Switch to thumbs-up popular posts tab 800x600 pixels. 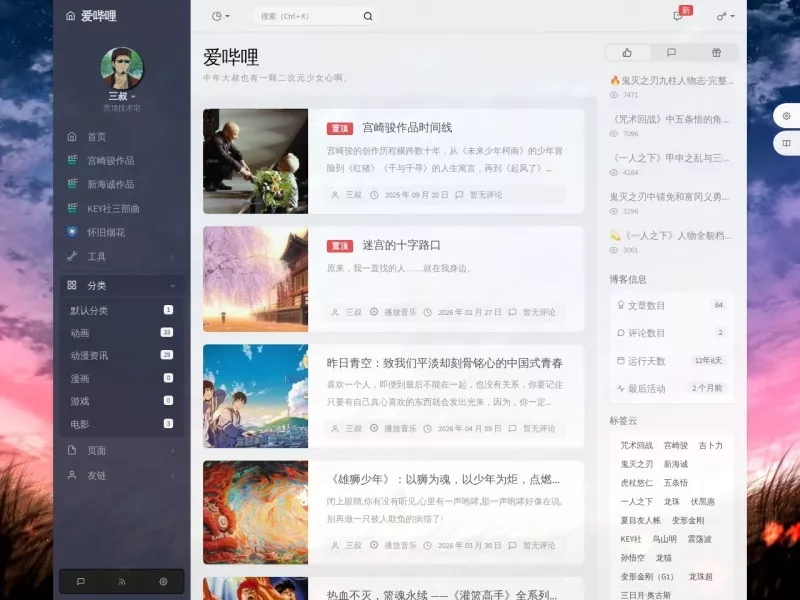628,53
